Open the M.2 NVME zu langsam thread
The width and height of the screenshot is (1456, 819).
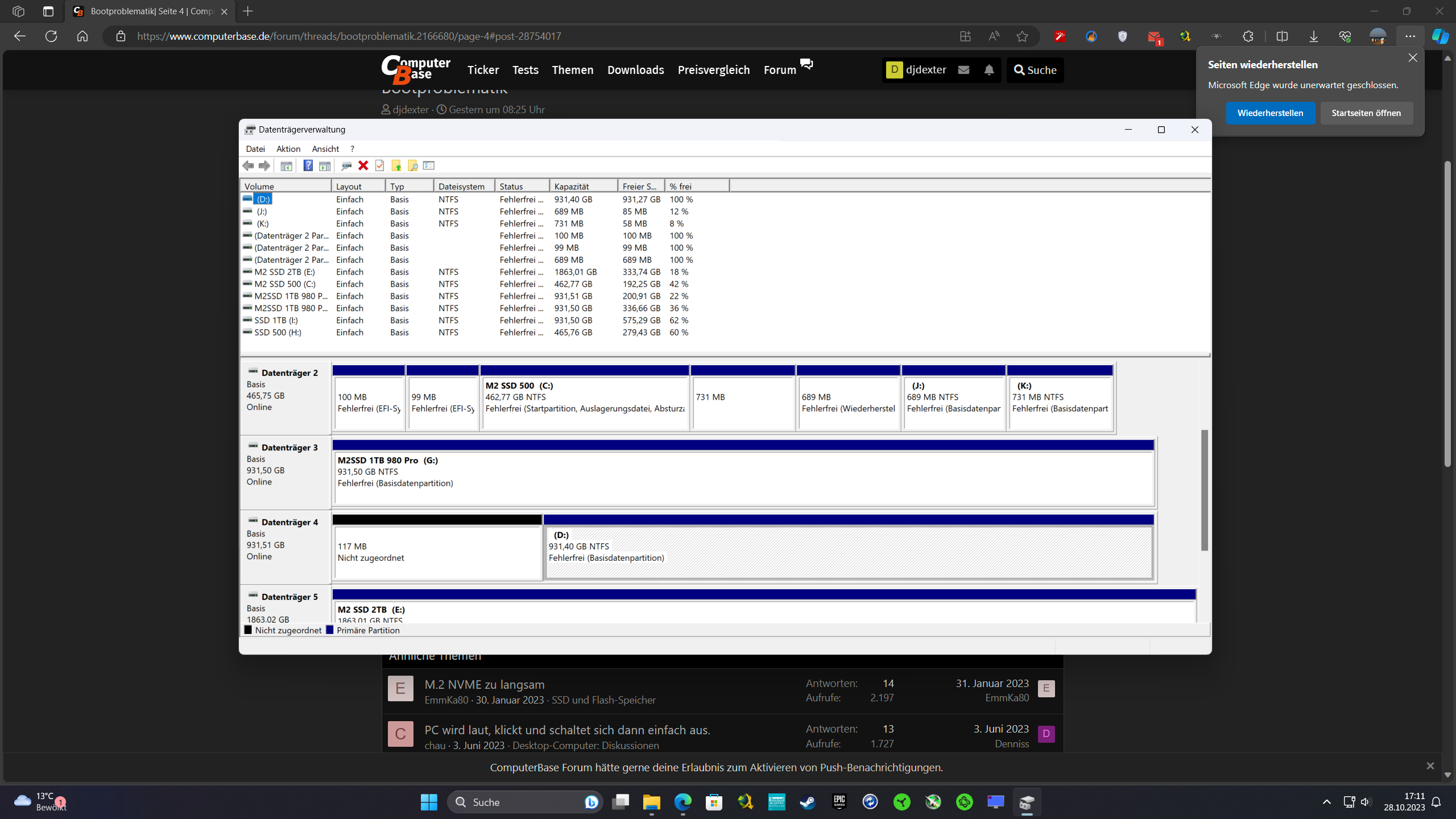pos(484,685)
